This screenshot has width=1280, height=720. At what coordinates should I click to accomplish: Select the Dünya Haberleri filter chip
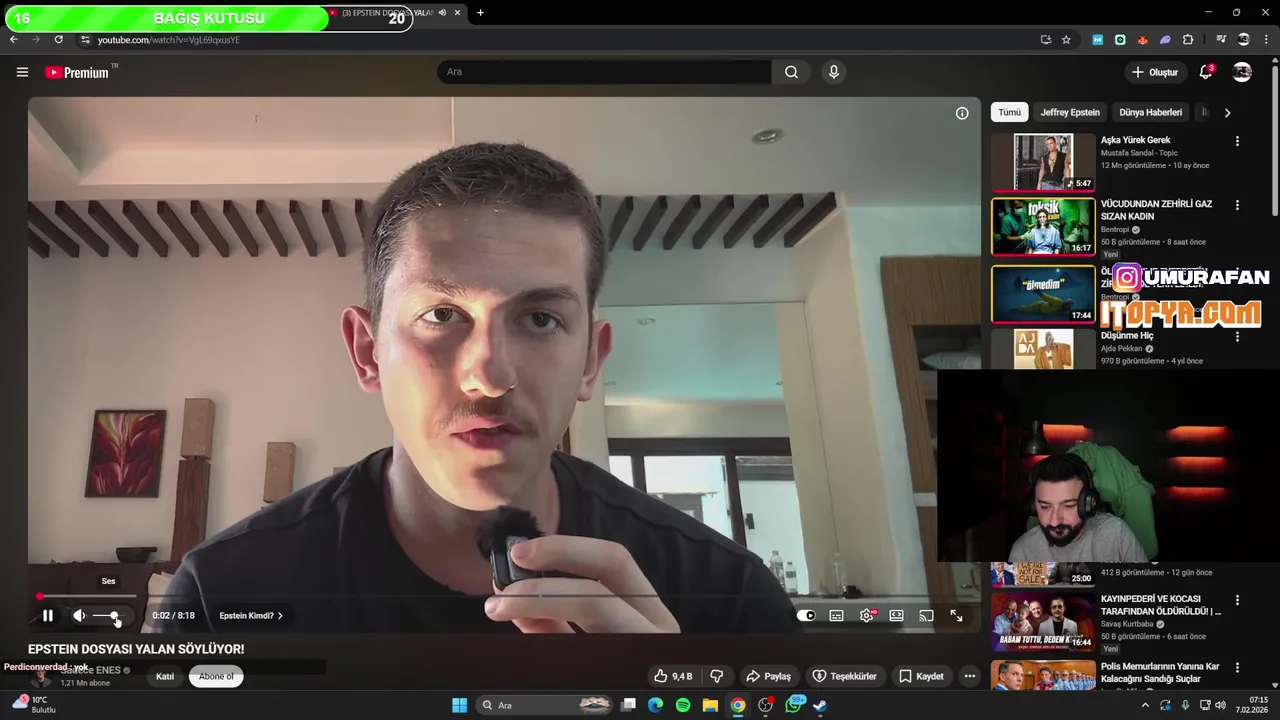(1151, 112)
